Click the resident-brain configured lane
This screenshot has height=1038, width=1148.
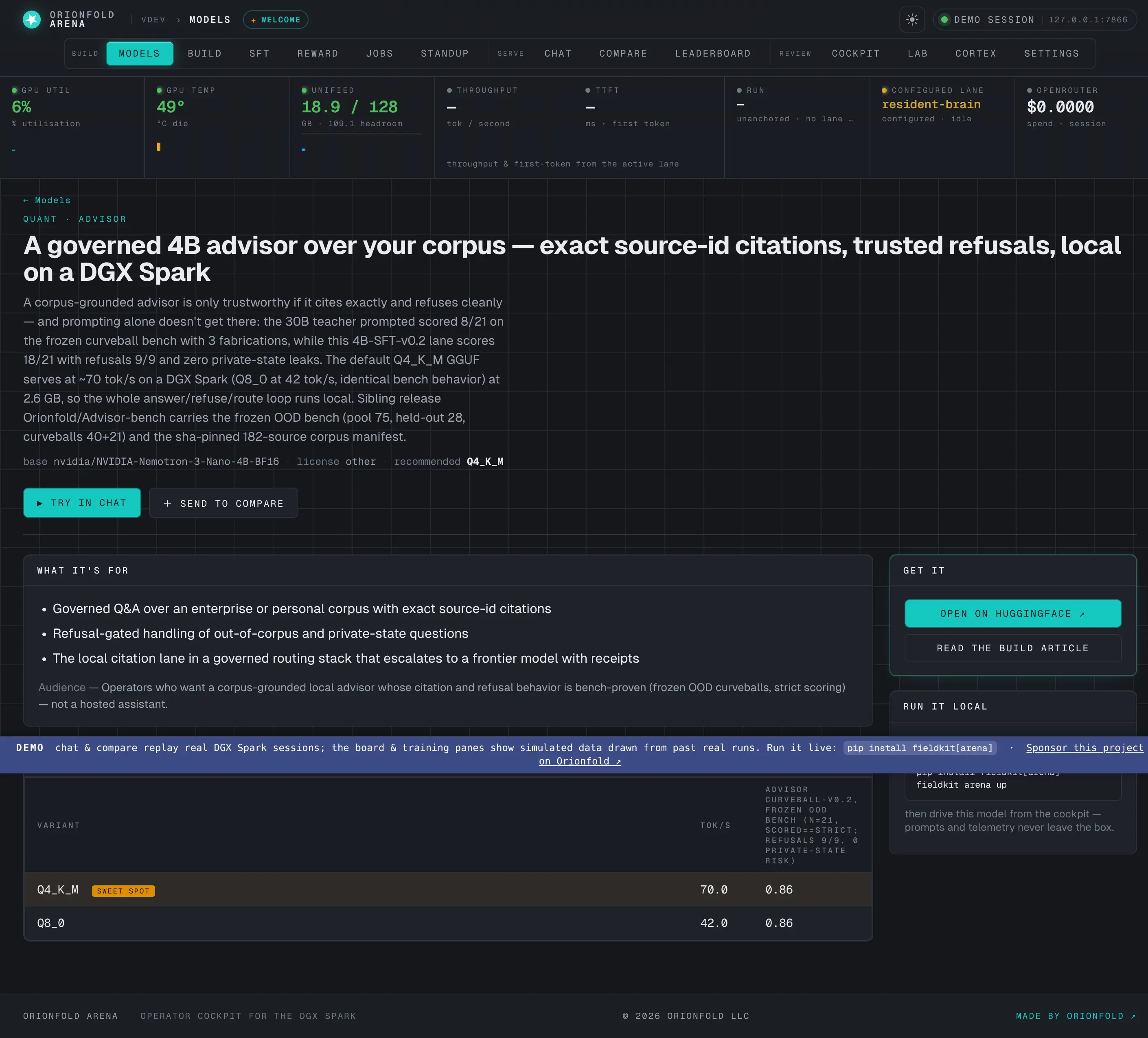[931, 105]
